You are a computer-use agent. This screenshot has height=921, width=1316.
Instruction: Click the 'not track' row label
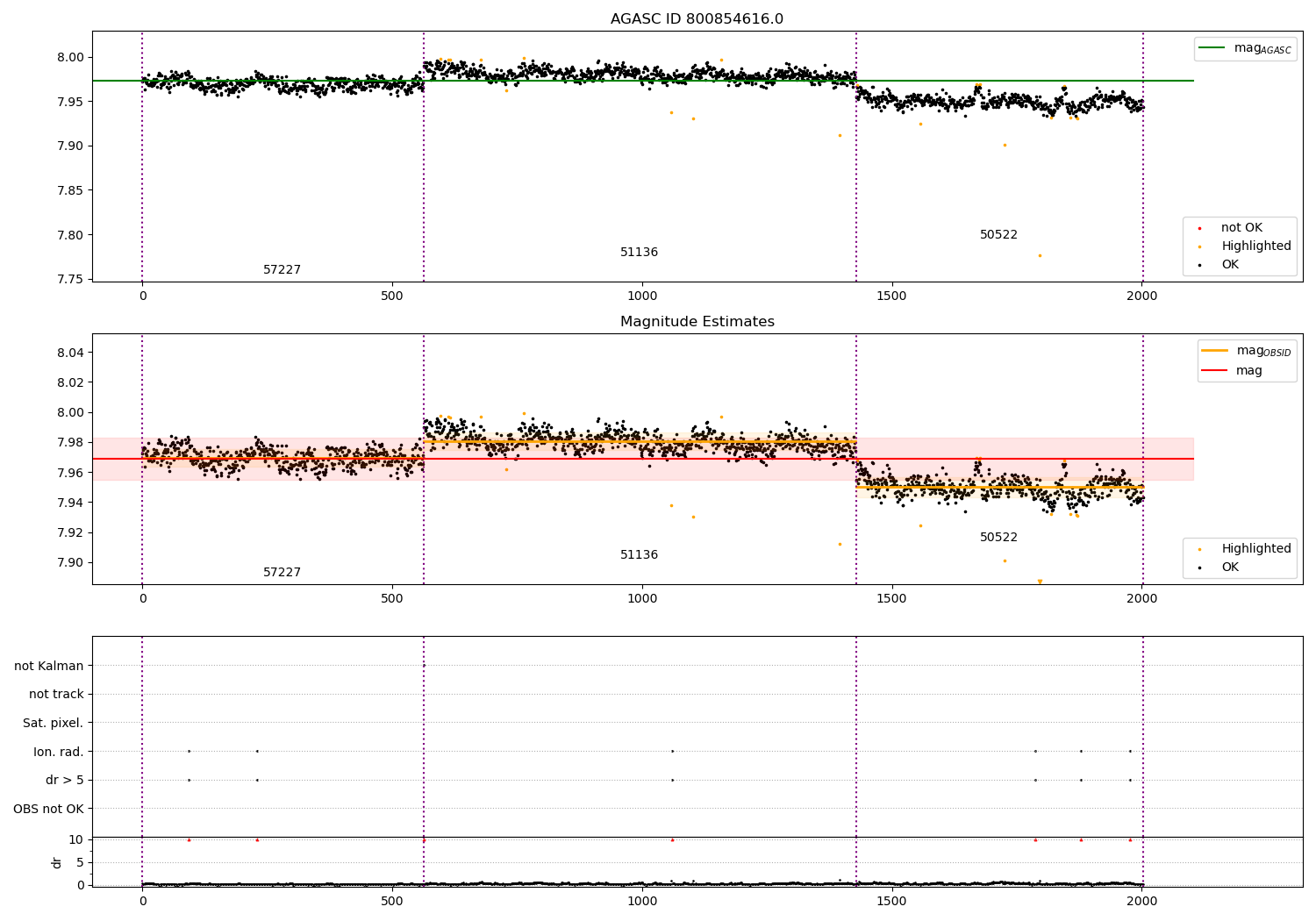pos(56,695)
